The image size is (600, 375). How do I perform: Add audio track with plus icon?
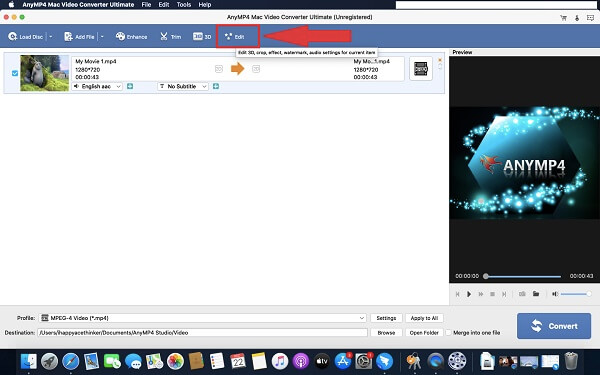click(x=130, y=86)
